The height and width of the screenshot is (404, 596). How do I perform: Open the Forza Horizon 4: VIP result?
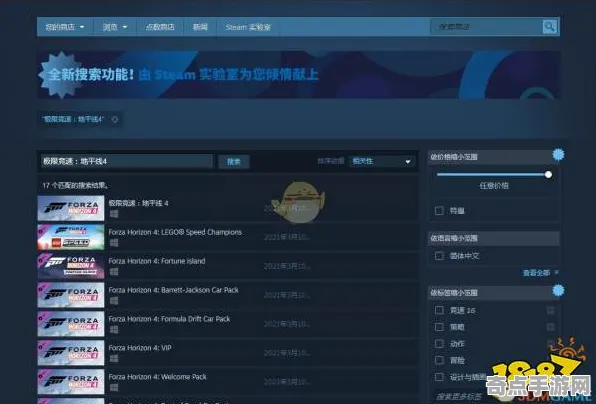pyautogui.click(x=227, y=353)
